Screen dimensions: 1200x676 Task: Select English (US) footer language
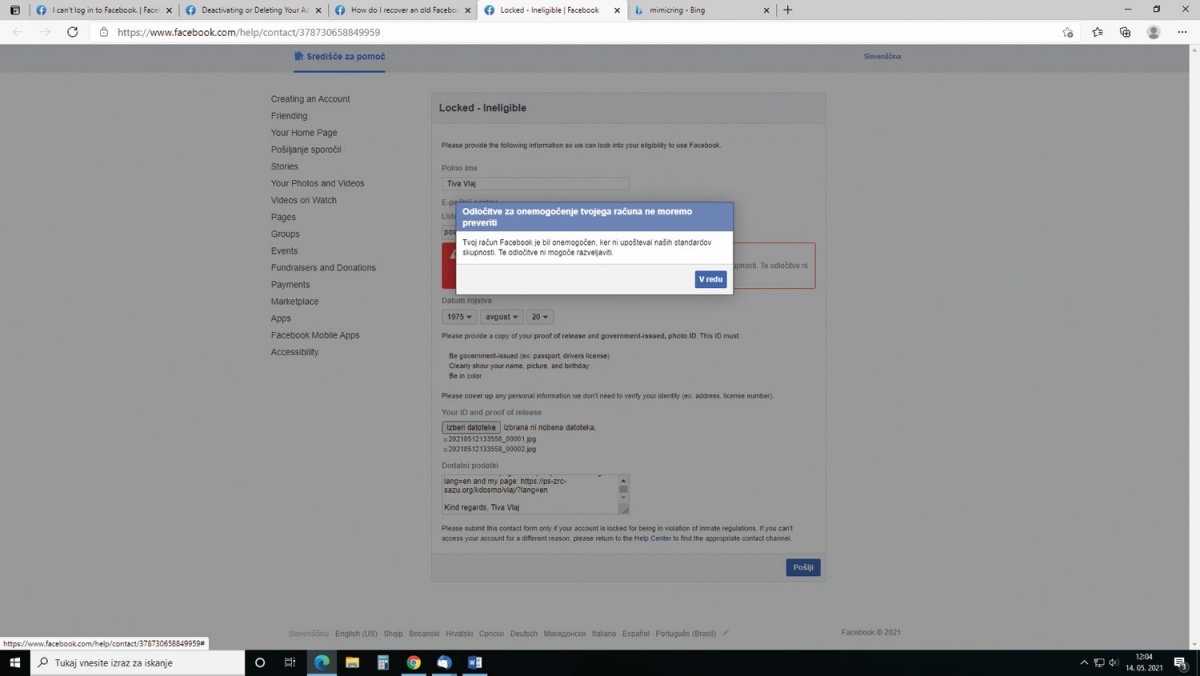356,633
